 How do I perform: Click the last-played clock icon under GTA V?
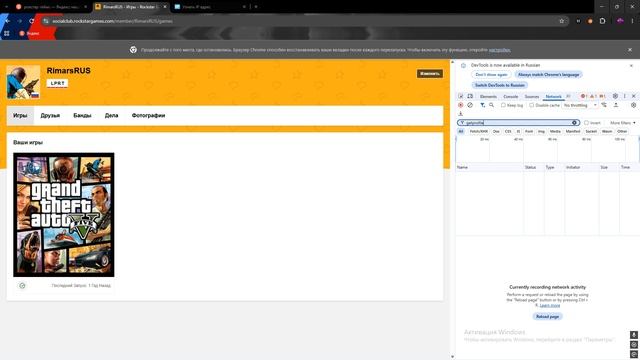tap(22, 286)
